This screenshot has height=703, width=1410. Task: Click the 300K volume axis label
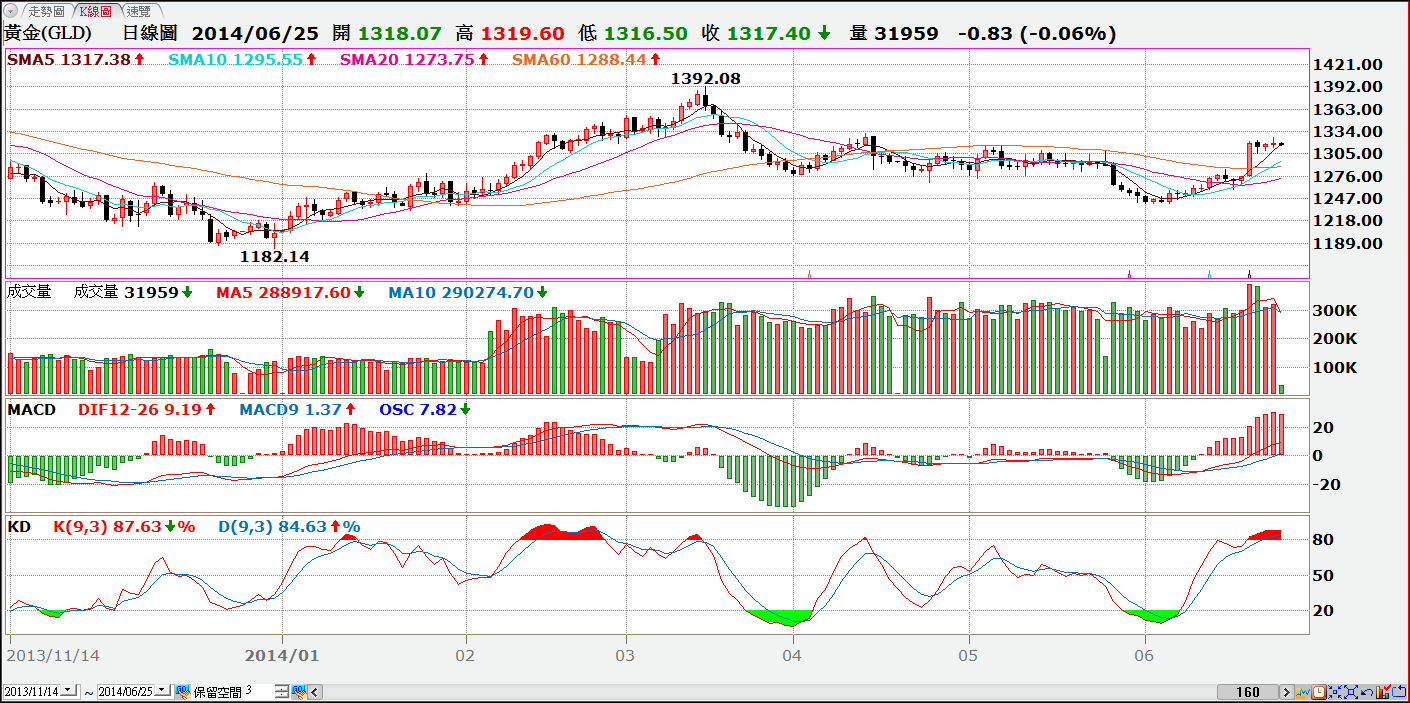(x=1336, y=311)
